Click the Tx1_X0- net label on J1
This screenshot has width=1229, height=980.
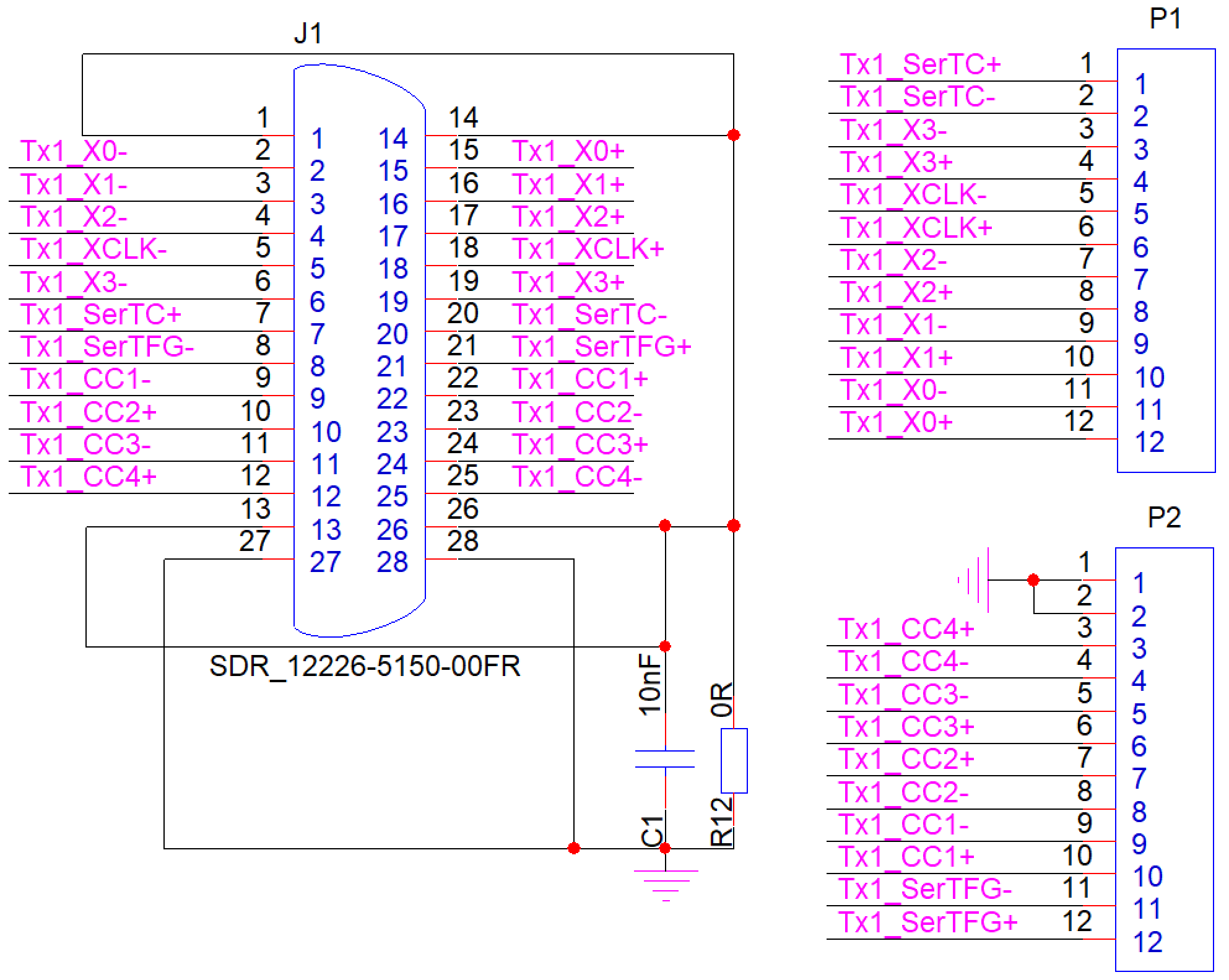(x=73, y=151)
